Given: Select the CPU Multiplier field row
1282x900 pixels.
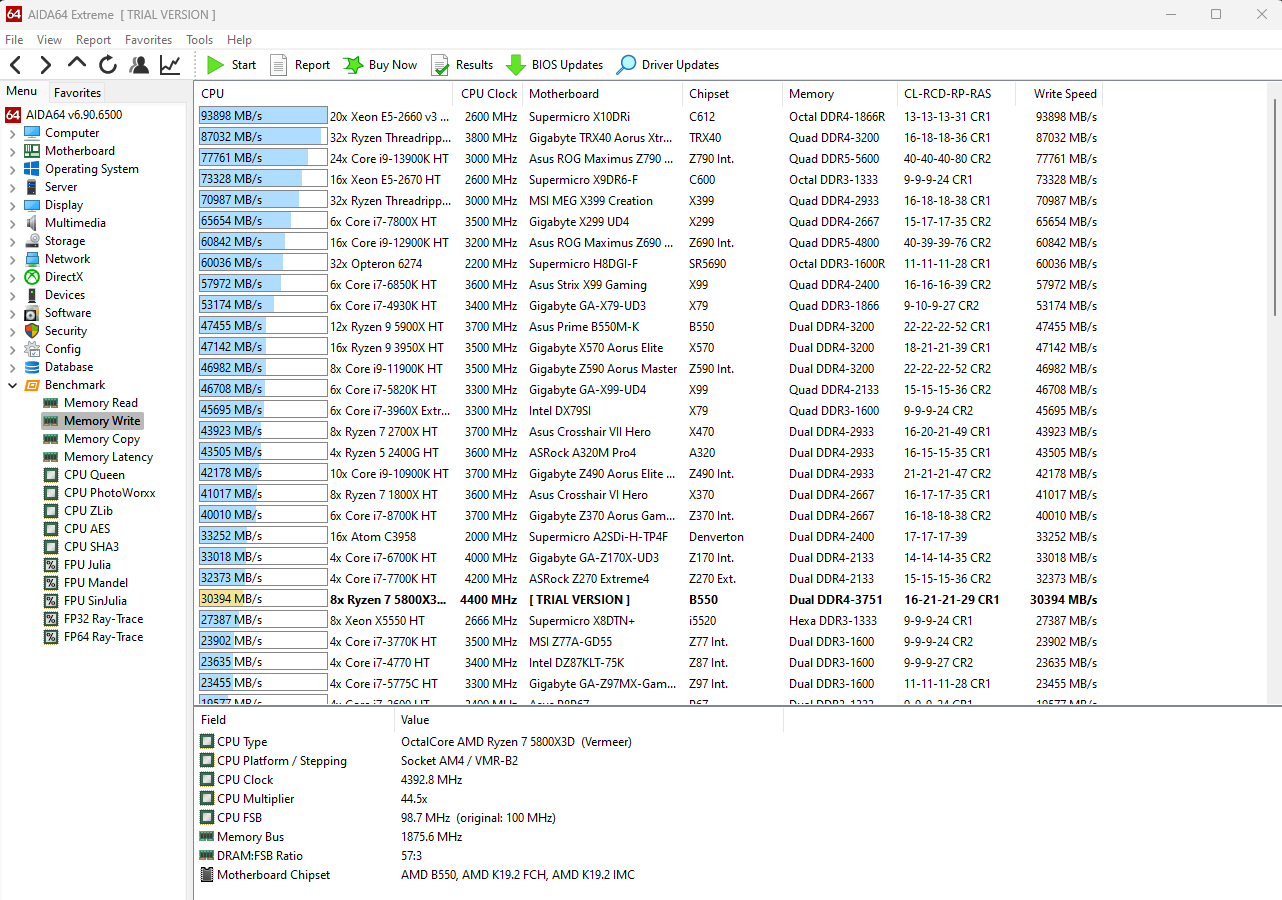Looking at the screenshot, I should [x=490, y=799].
